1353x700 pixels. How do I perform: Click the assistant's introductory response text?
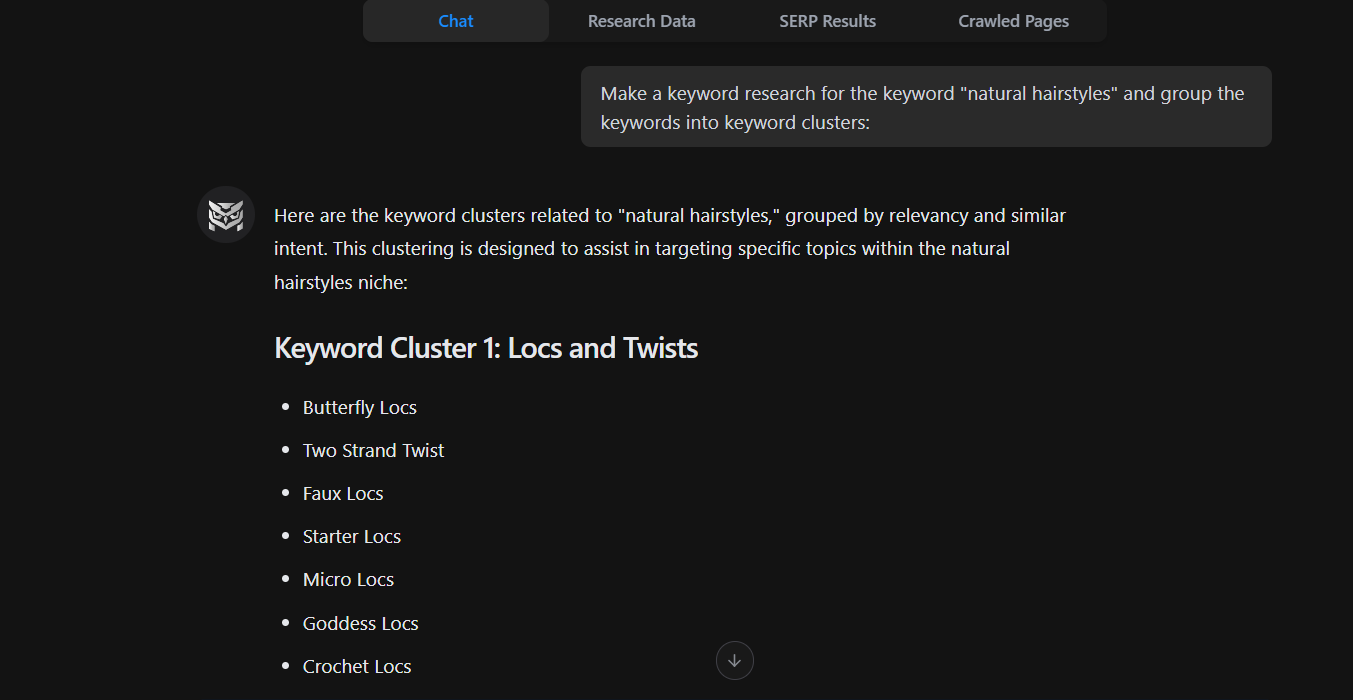(x=669, y=247)
